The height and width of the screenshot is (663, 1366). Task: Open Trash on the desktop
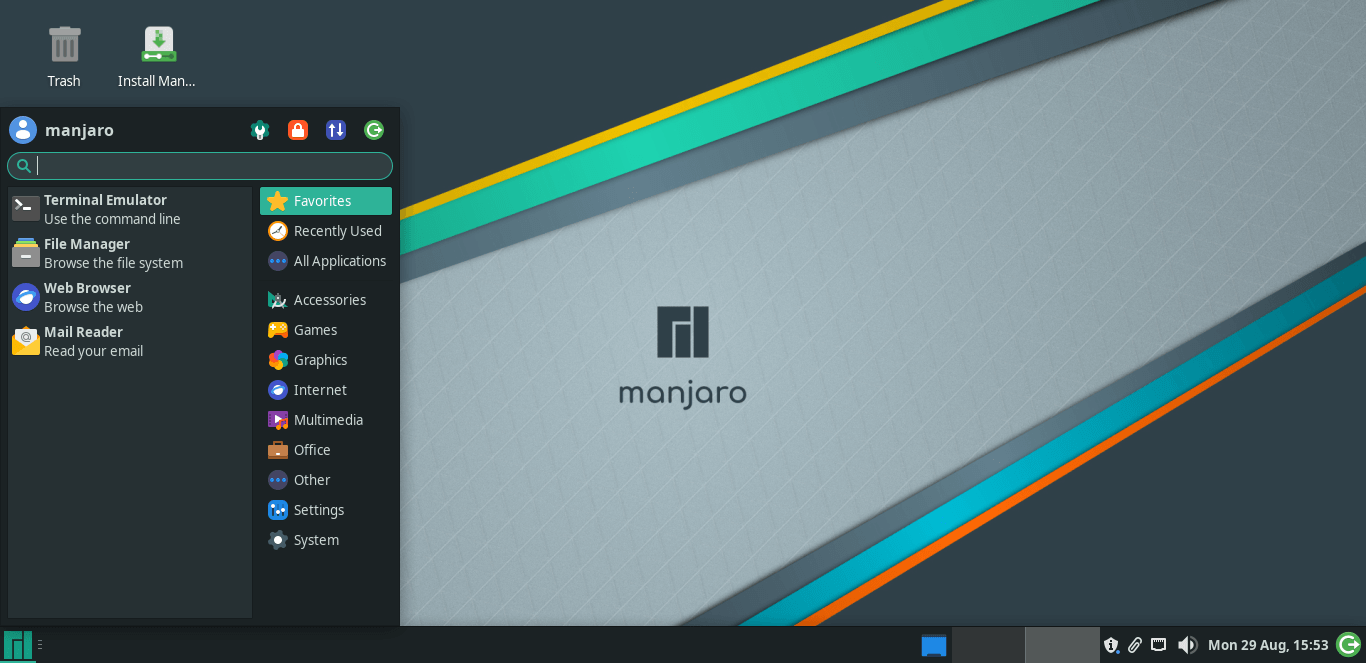(64, 57)
